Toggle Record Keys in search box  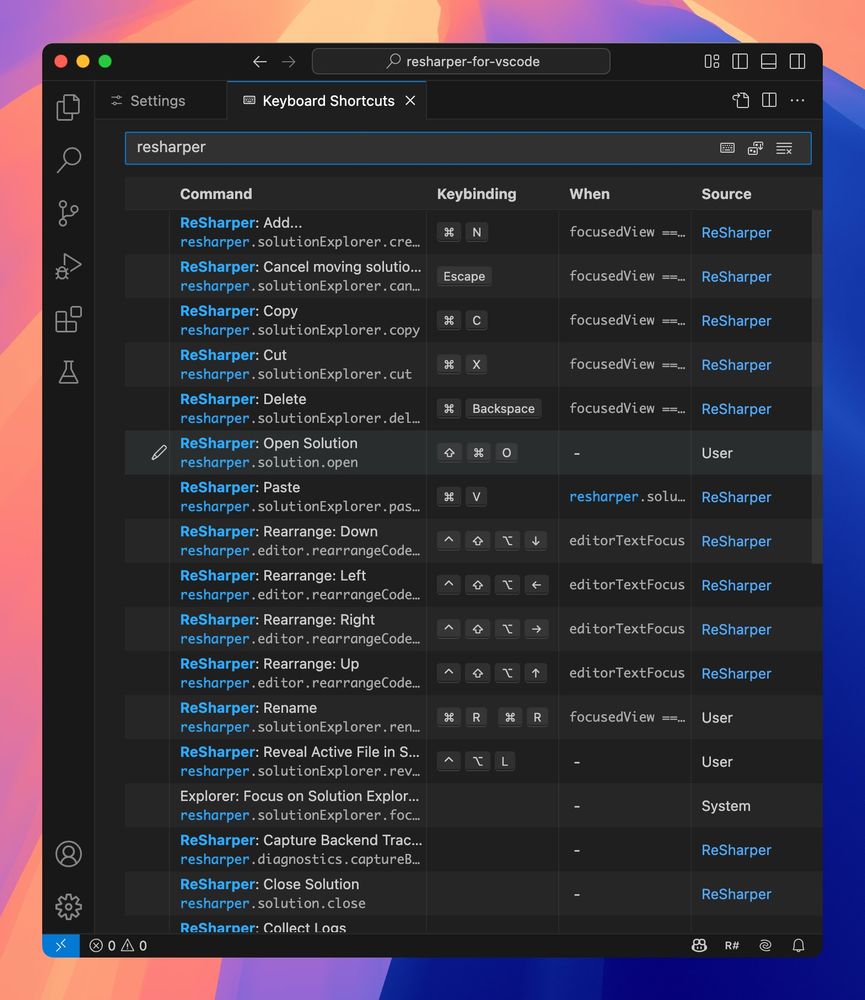[x=727, y=148]
